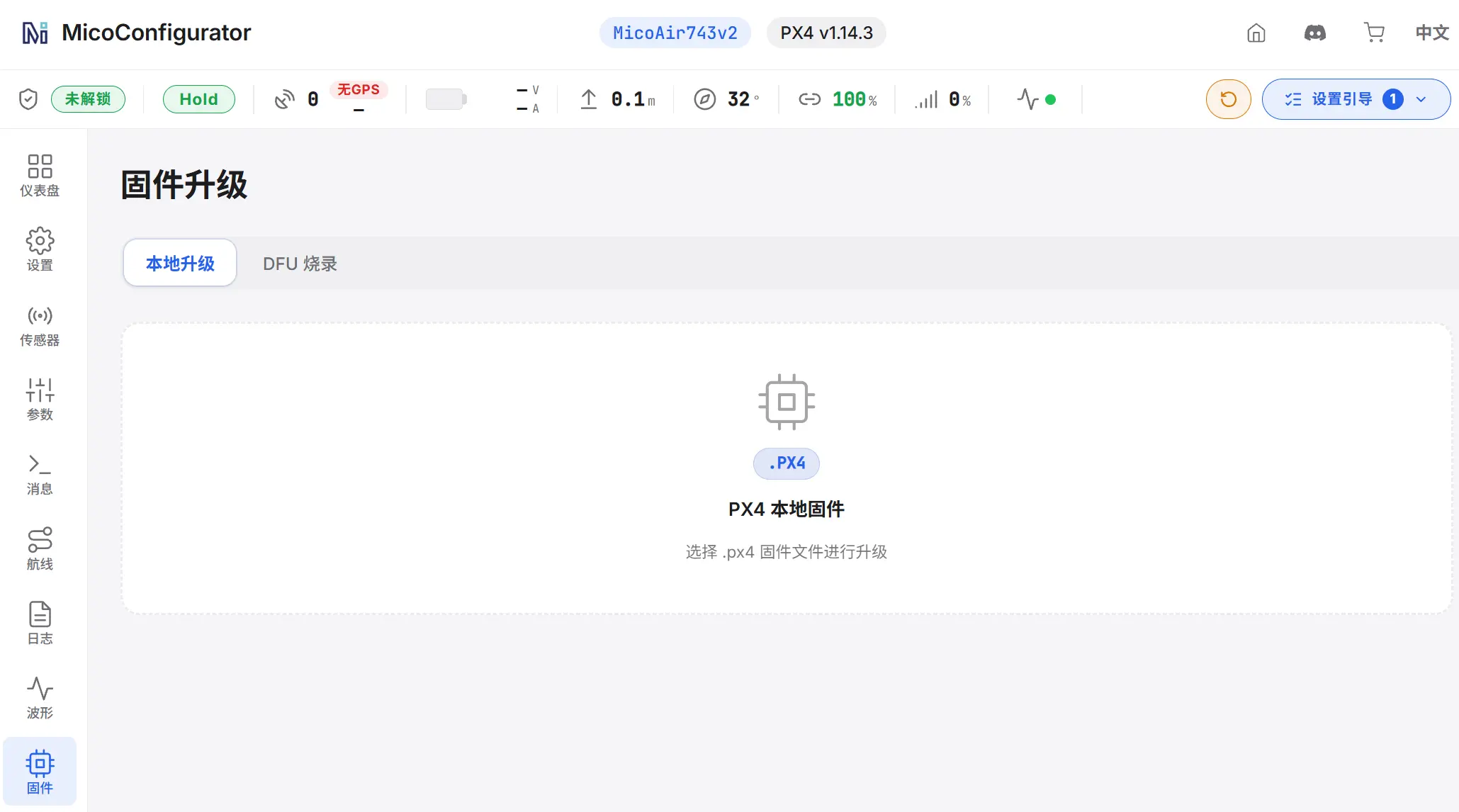Click the link quality icon
This screenshot has width=1459, height=812.
tap(809, 99)
